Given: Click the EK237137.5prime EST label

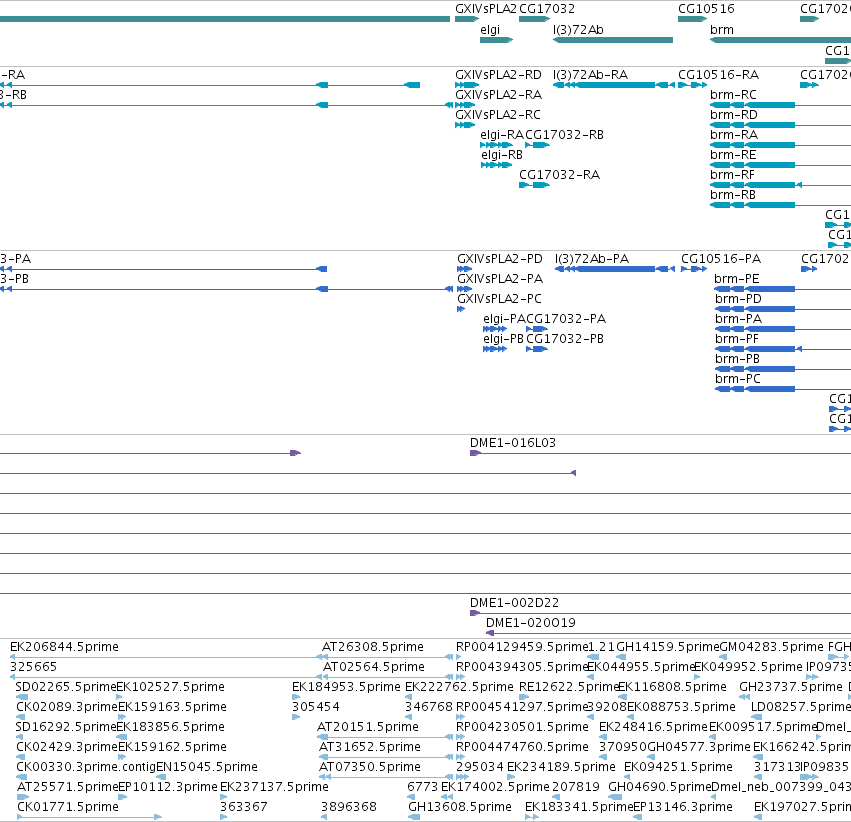Looking at the screenshot, I should [x=274, y=787].
